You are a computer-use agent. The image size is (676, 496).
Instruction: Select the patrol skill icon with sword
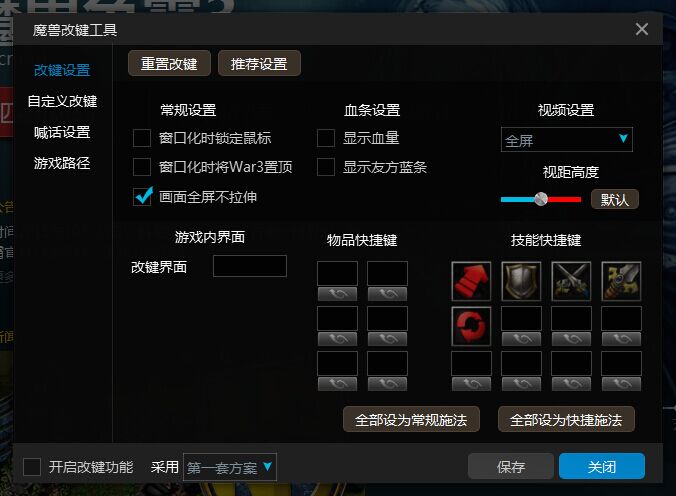[x=621, y=281]
